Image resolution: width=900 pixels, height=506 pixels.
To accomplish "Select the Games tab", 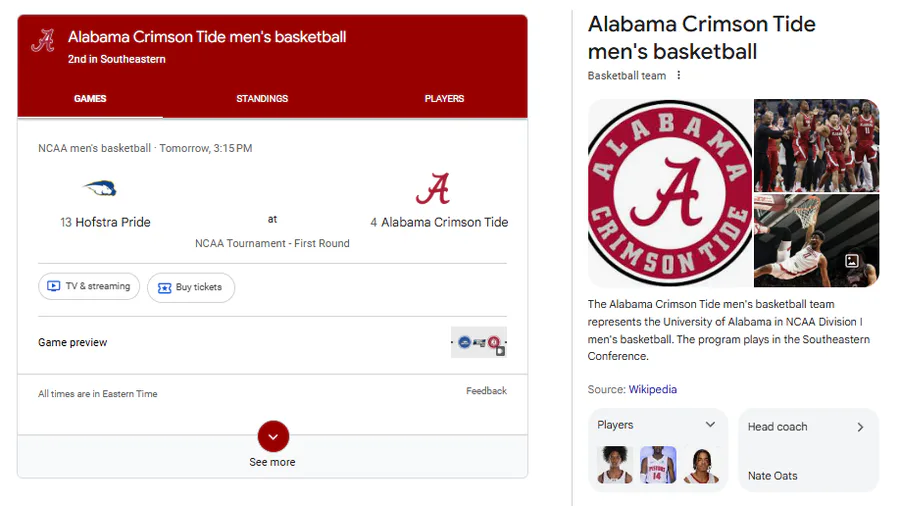I will click(x=90, y=99).
